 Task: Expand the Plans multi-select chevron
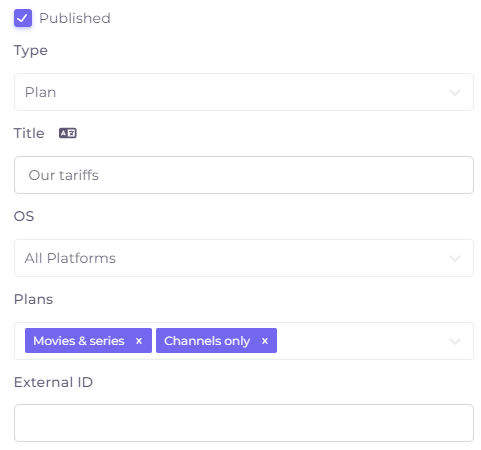click(x=455, y=341)
